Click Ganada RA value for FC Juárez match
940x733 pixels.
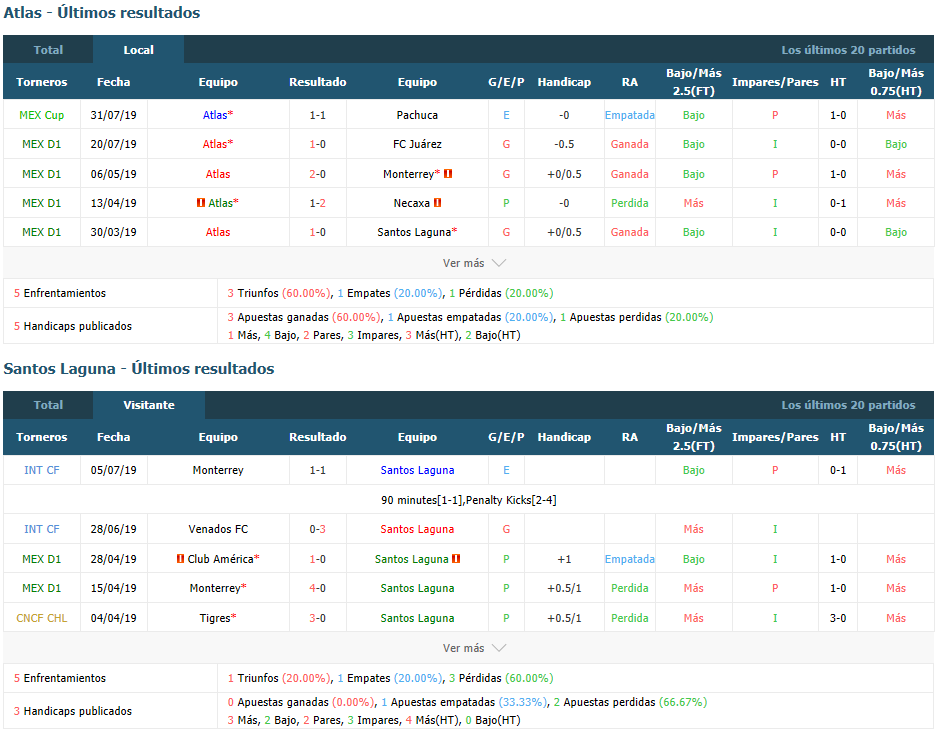coord(629,144)
